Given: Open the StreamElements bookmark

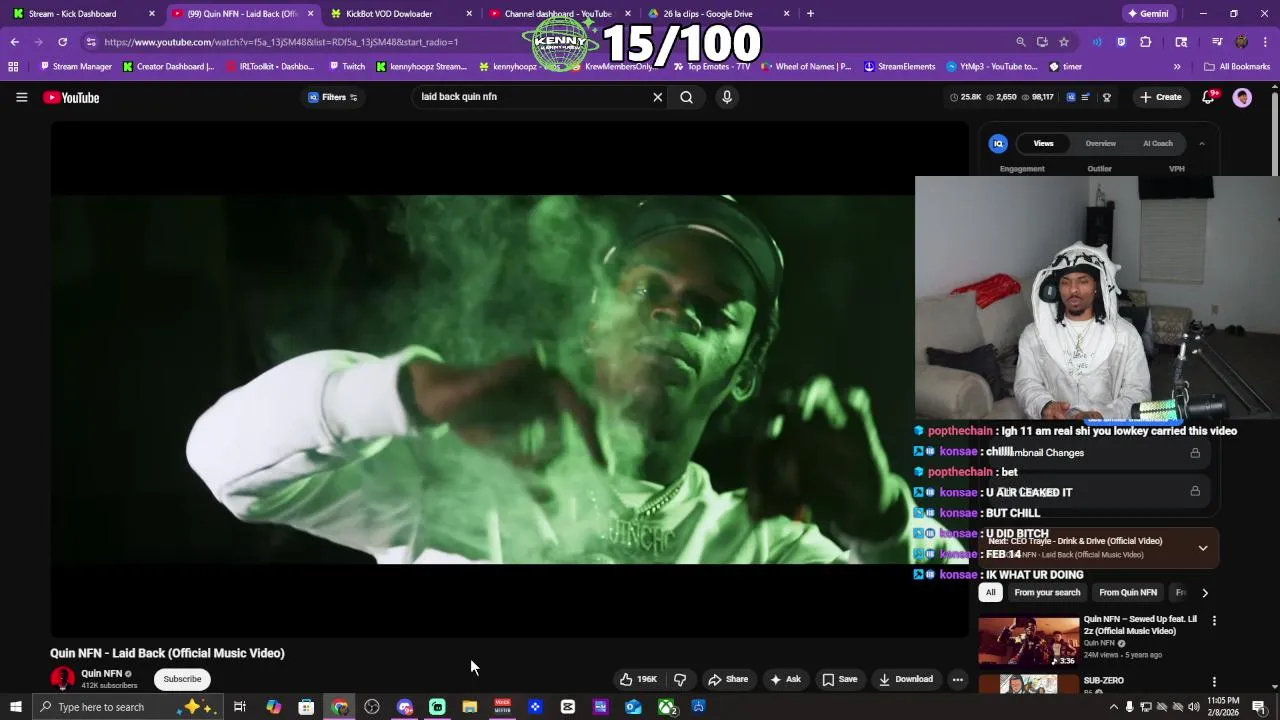Looking at the screenshot, I should point(899,67).
